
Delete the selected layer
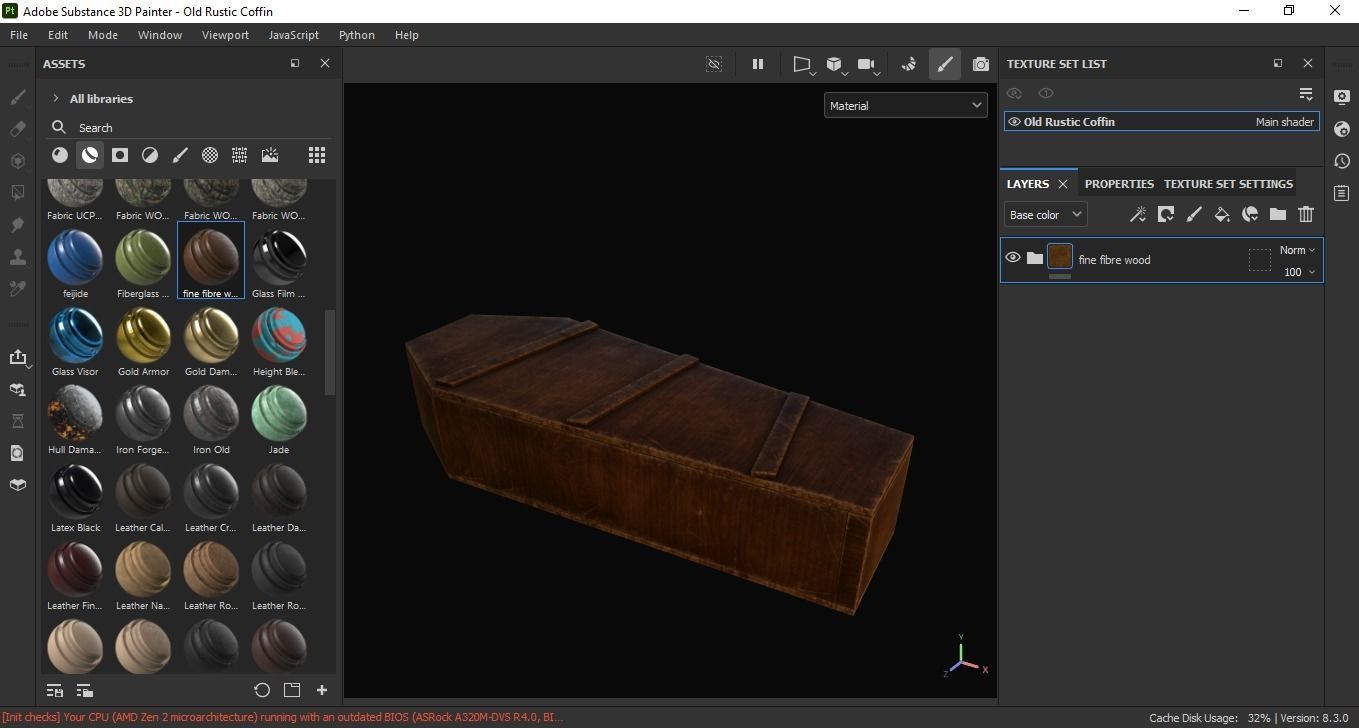tap(1306, 214)
